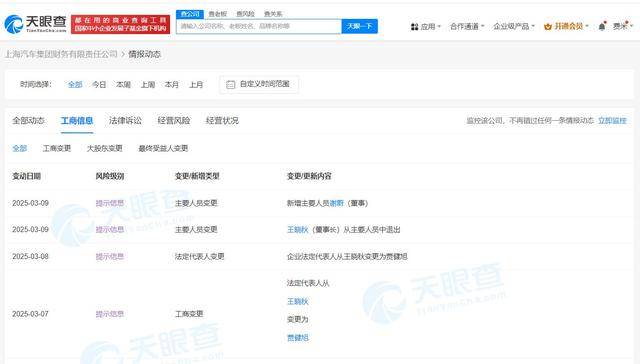
Task: Filter by 大股东变更 sub-category
Action: click(x=104, y=148)
